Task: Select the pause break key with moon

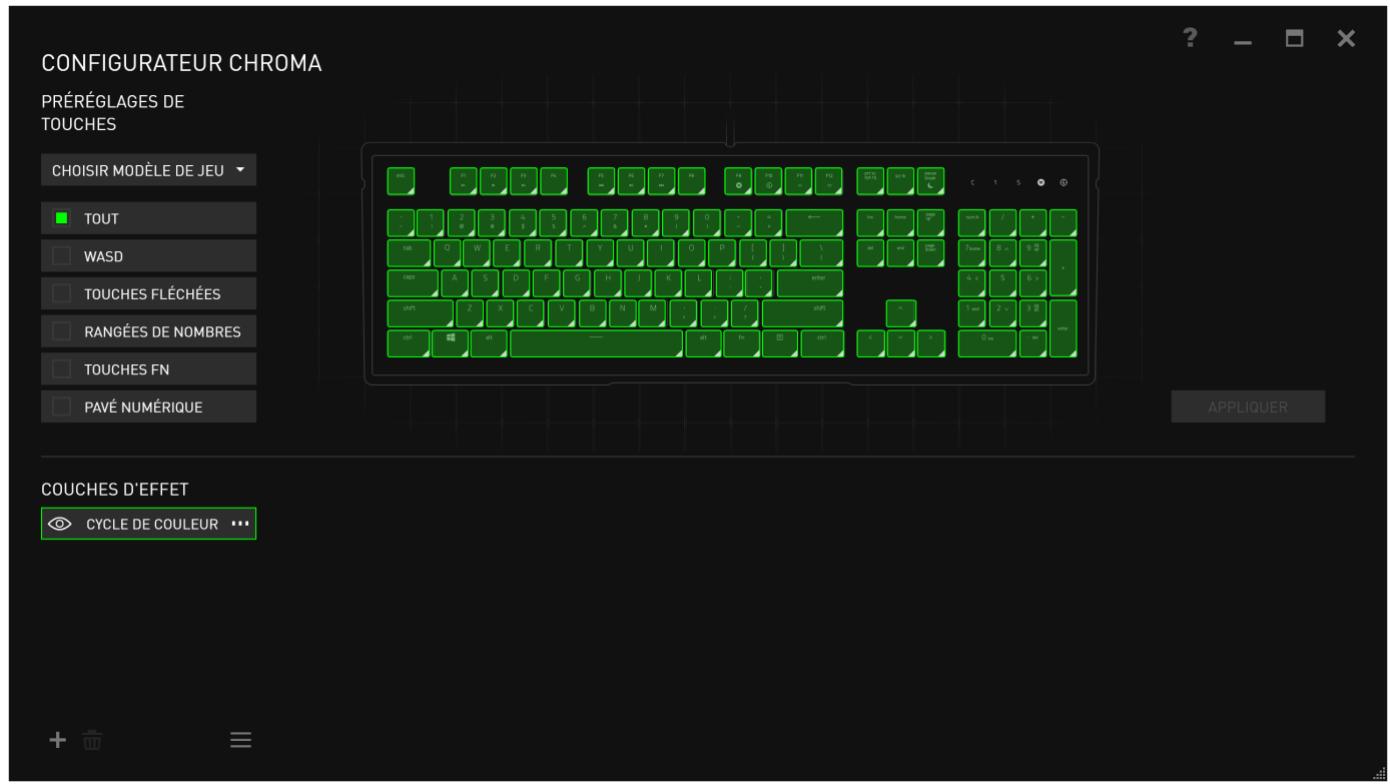Action: 931,181
